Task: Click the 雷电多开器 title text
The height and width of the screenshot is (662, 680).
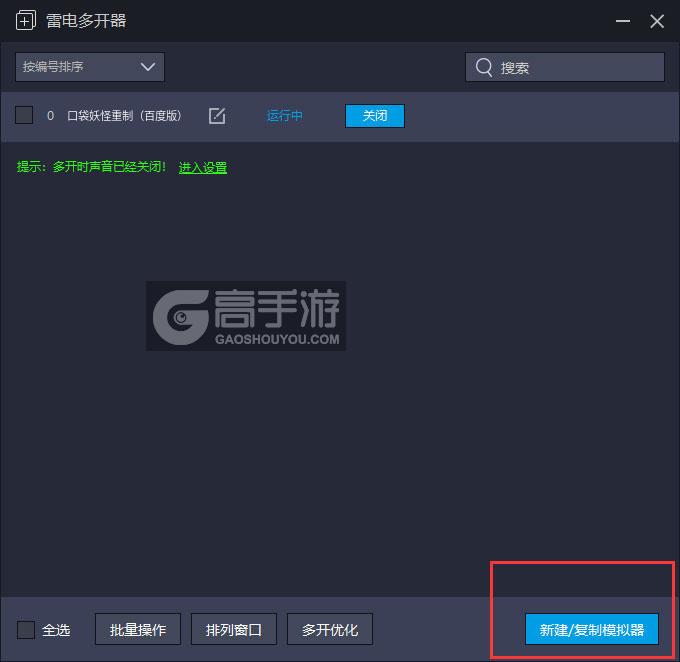Action: (86, 21)
